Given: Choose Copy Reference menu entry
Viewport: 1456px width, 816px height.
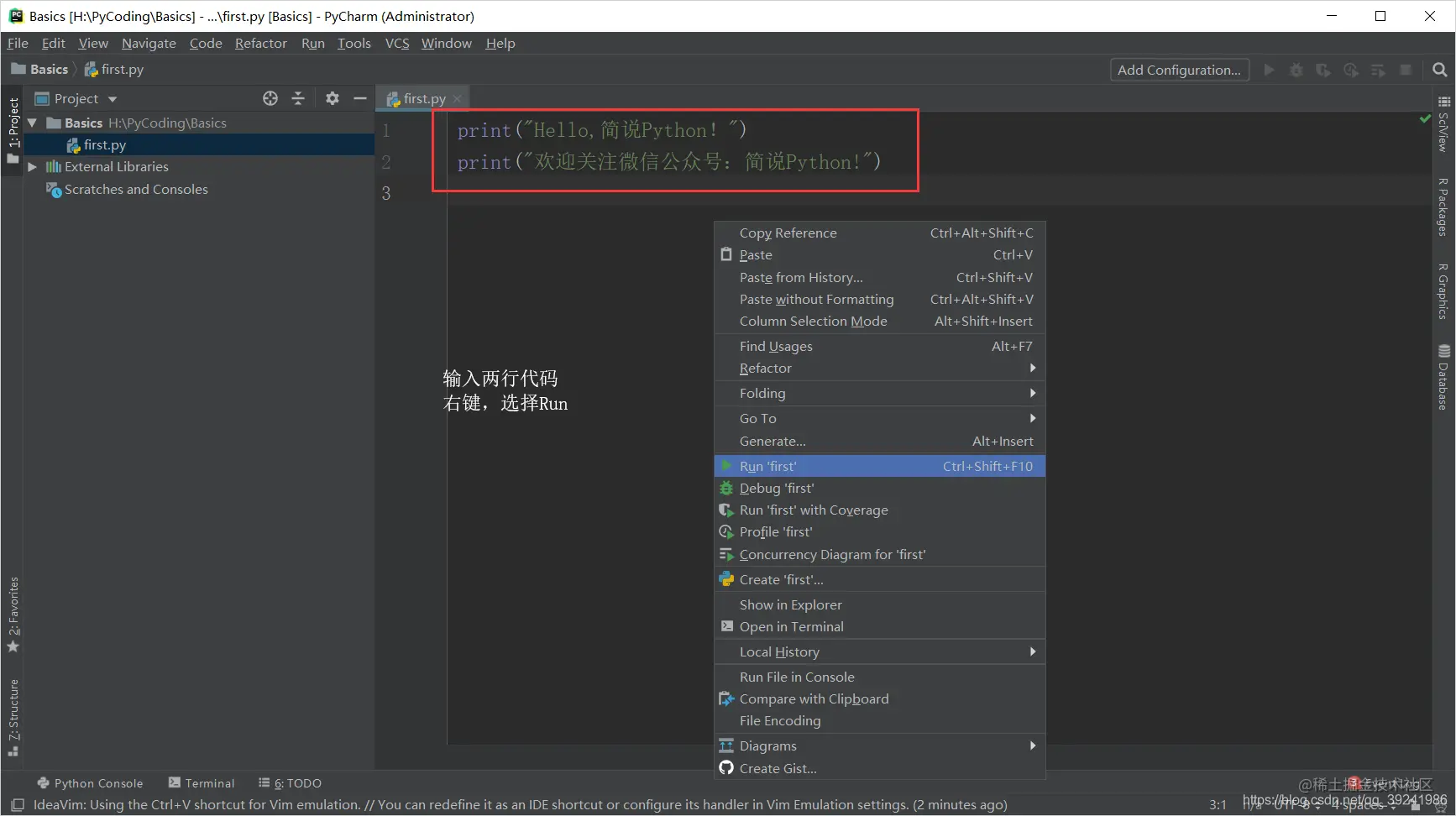Looking at the screenshot, I should pyautogui.click(x=880, y=233).
